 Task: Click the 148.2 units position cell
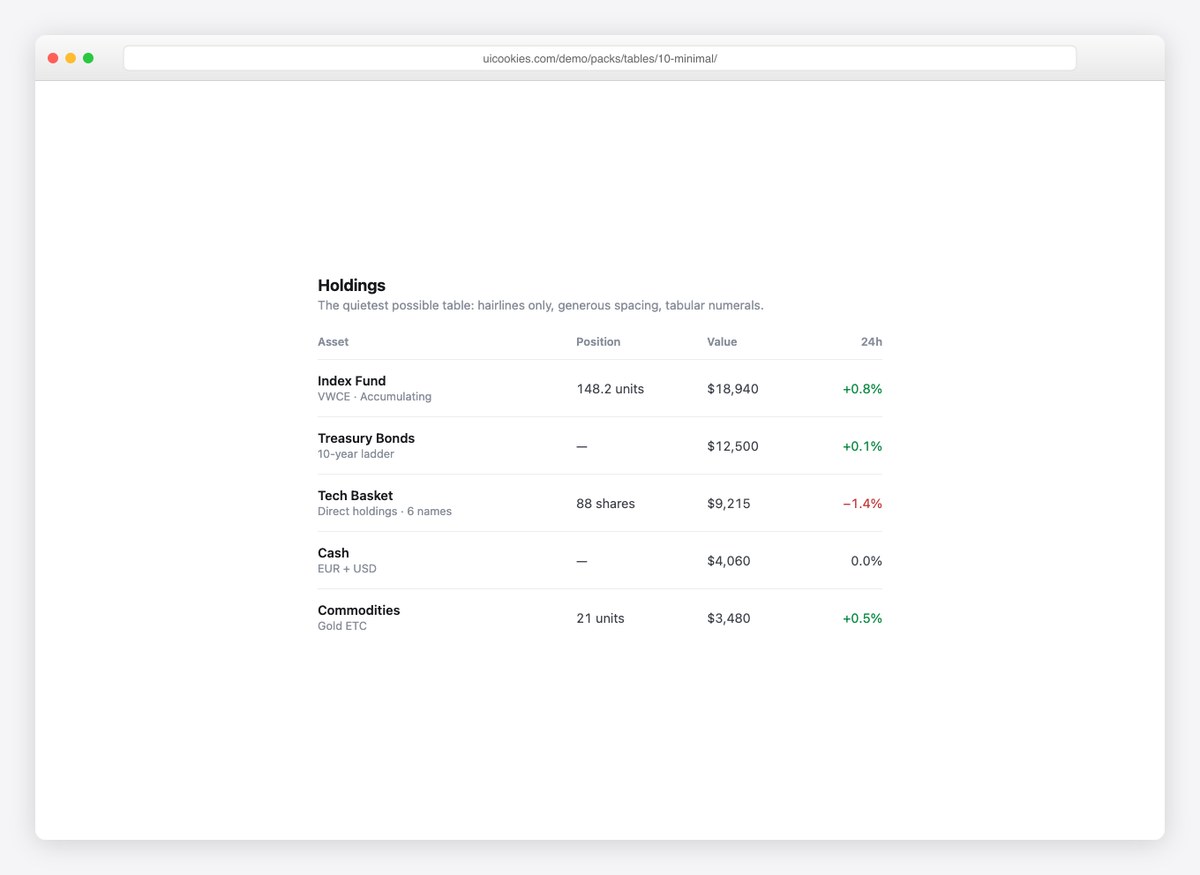pyautogui.click(x=610, y=389)
